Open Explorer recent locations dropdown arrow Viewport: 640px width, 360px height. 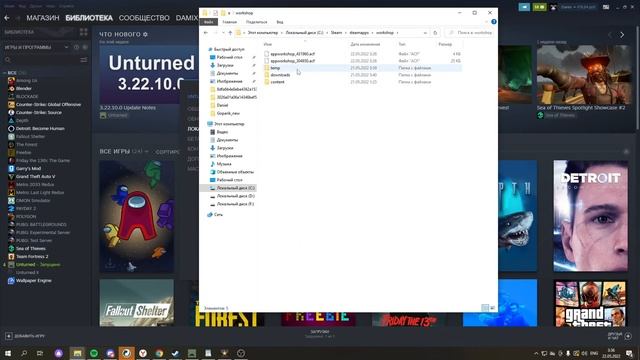[223, 33]
